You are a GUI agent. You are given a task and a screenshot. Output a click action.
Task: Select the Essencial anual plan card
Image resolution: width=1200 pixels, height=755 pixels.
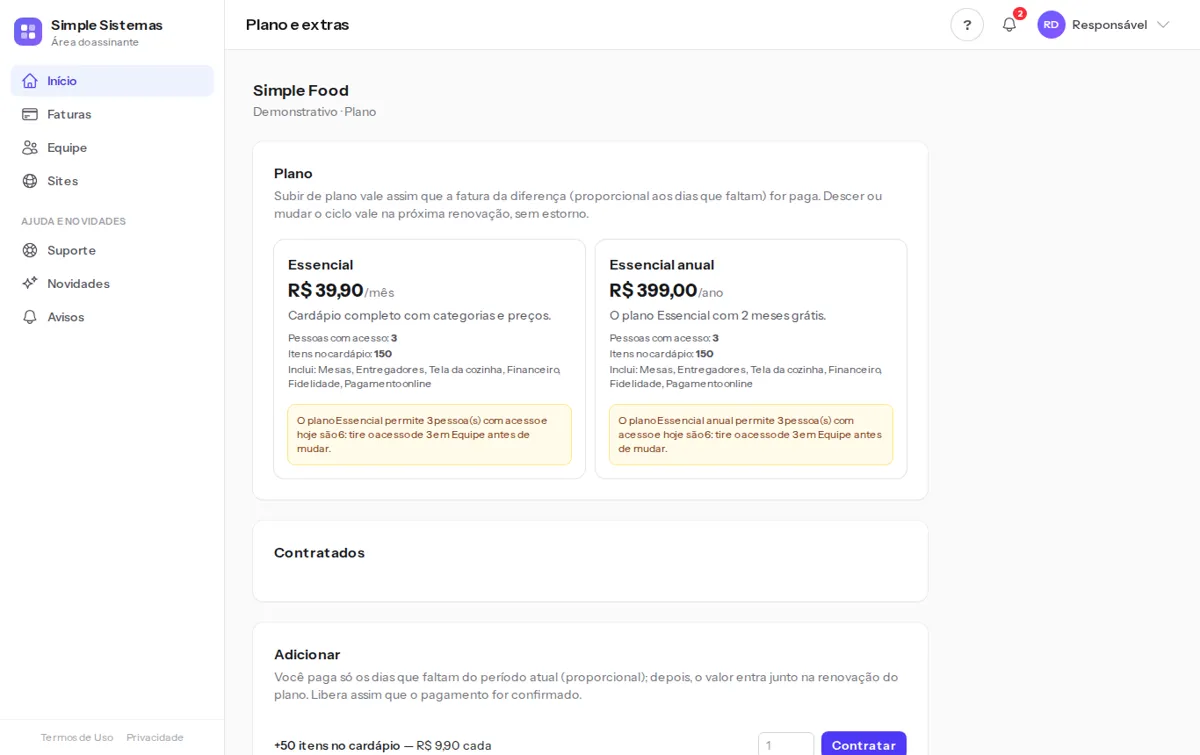(x=751, y=359)
